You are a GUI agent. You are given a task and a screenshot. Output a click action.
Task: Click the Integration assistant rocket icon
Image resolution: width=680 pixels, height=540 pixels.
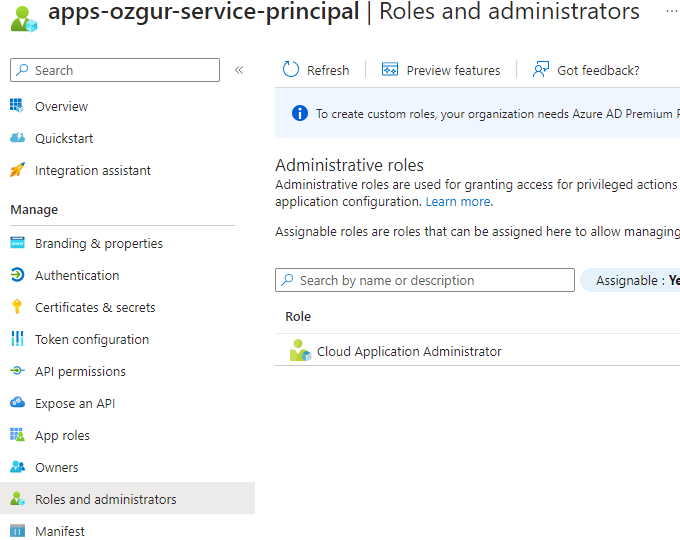(17, 170)
